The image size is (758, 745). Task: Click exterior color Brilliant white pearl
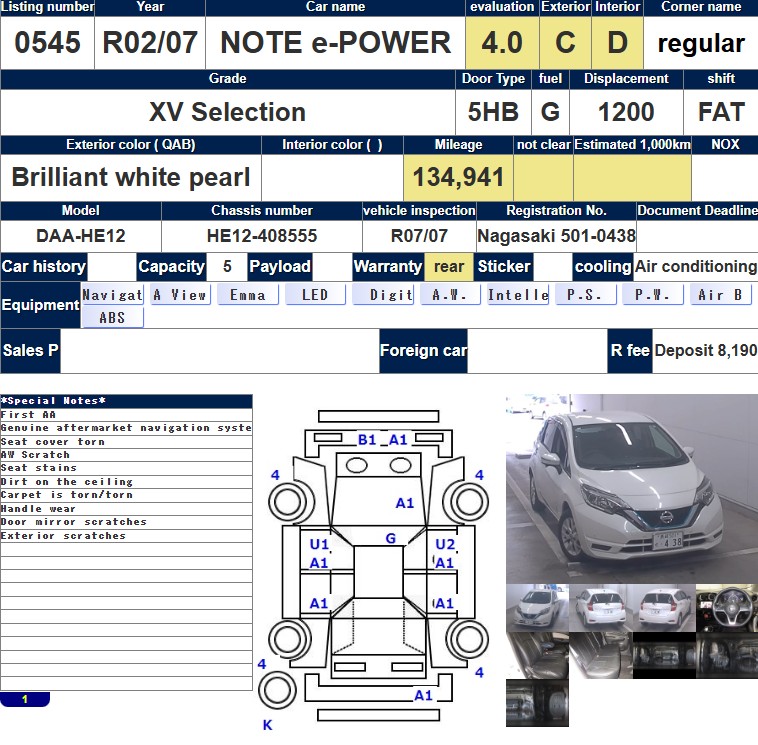(x=131, y=177)
